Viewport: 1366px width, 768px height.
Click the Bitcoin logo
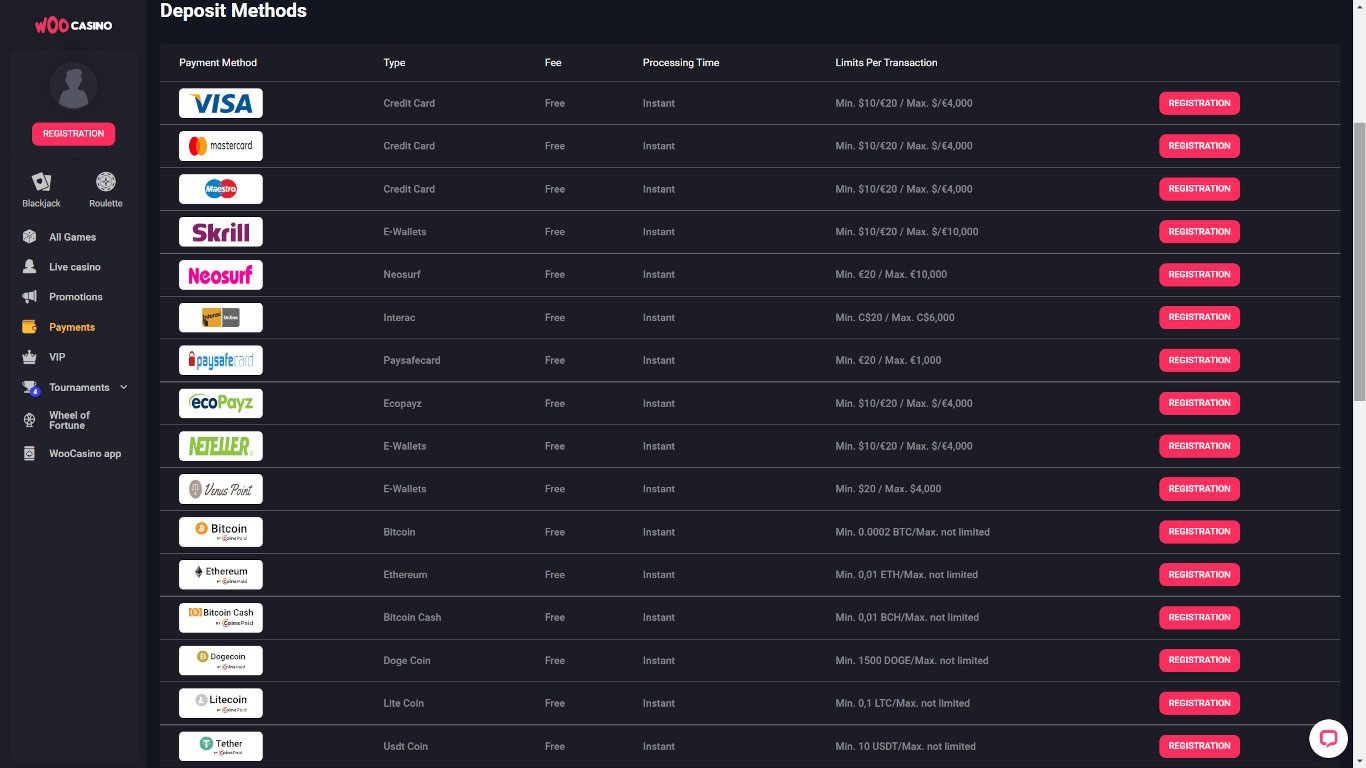tap(221, 532)
